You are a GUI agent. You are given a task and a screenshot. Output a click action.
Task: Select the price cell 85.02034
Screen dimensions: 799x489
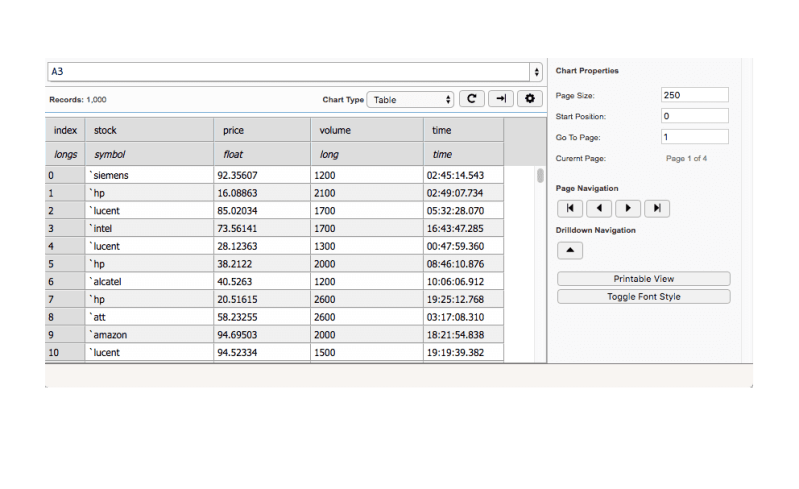click(262, 211)
